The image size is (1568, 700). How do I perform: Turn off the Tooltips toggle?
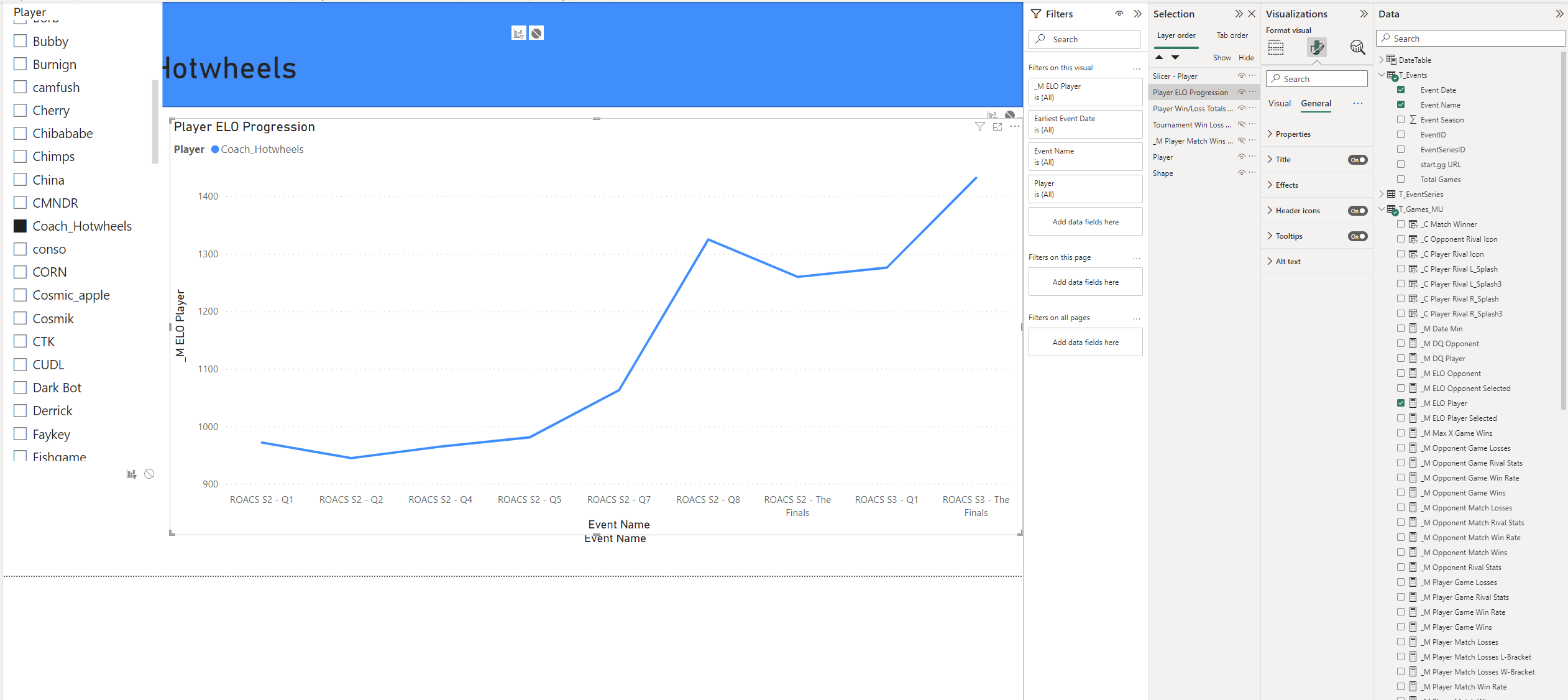tap(1358, 236)
